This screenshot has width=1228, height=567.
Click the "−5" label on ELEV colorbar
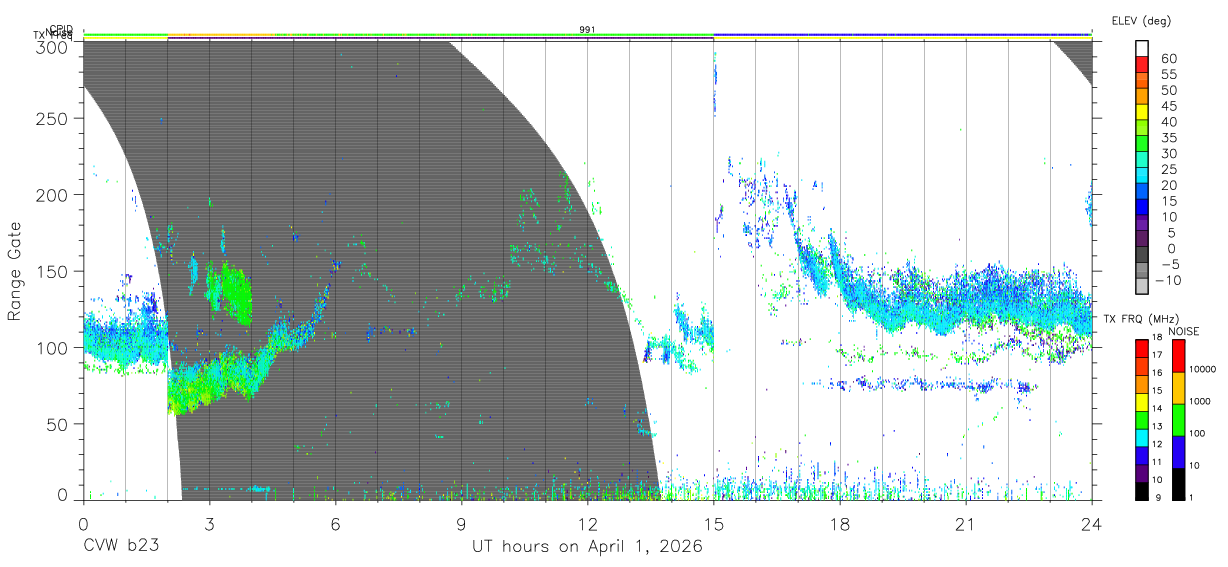pyautogui.click(x=1170, y=264)
